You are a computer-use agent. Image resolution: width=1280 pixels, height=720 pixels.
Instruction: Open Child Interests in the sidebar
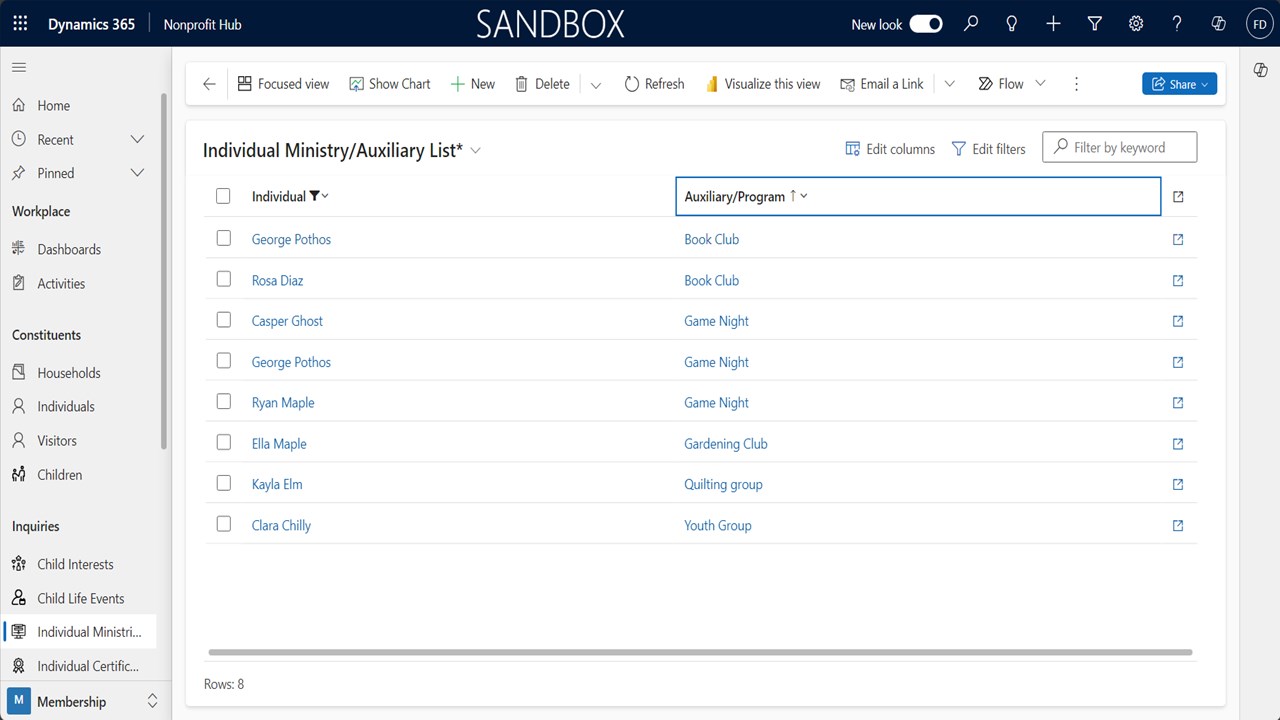coord(75,564)
